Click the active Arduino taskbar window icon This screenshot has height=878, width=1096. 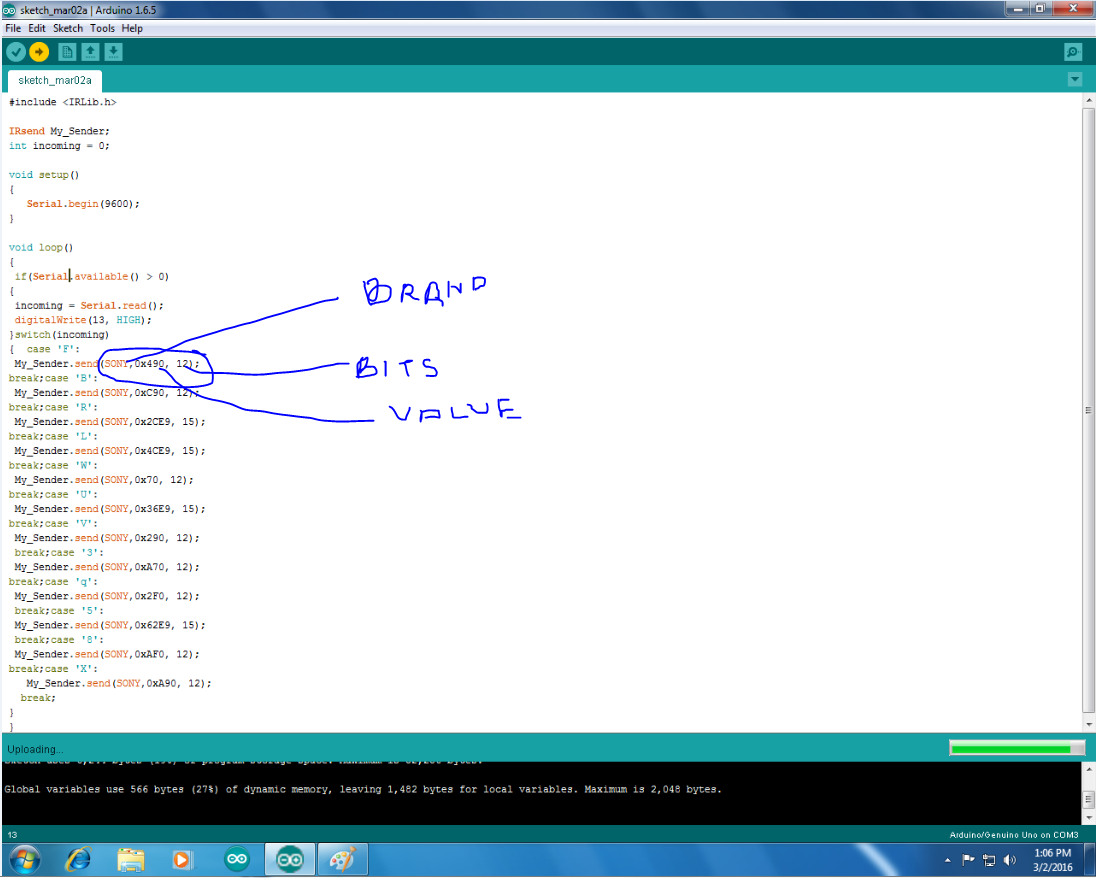click(x=289, y=859)
